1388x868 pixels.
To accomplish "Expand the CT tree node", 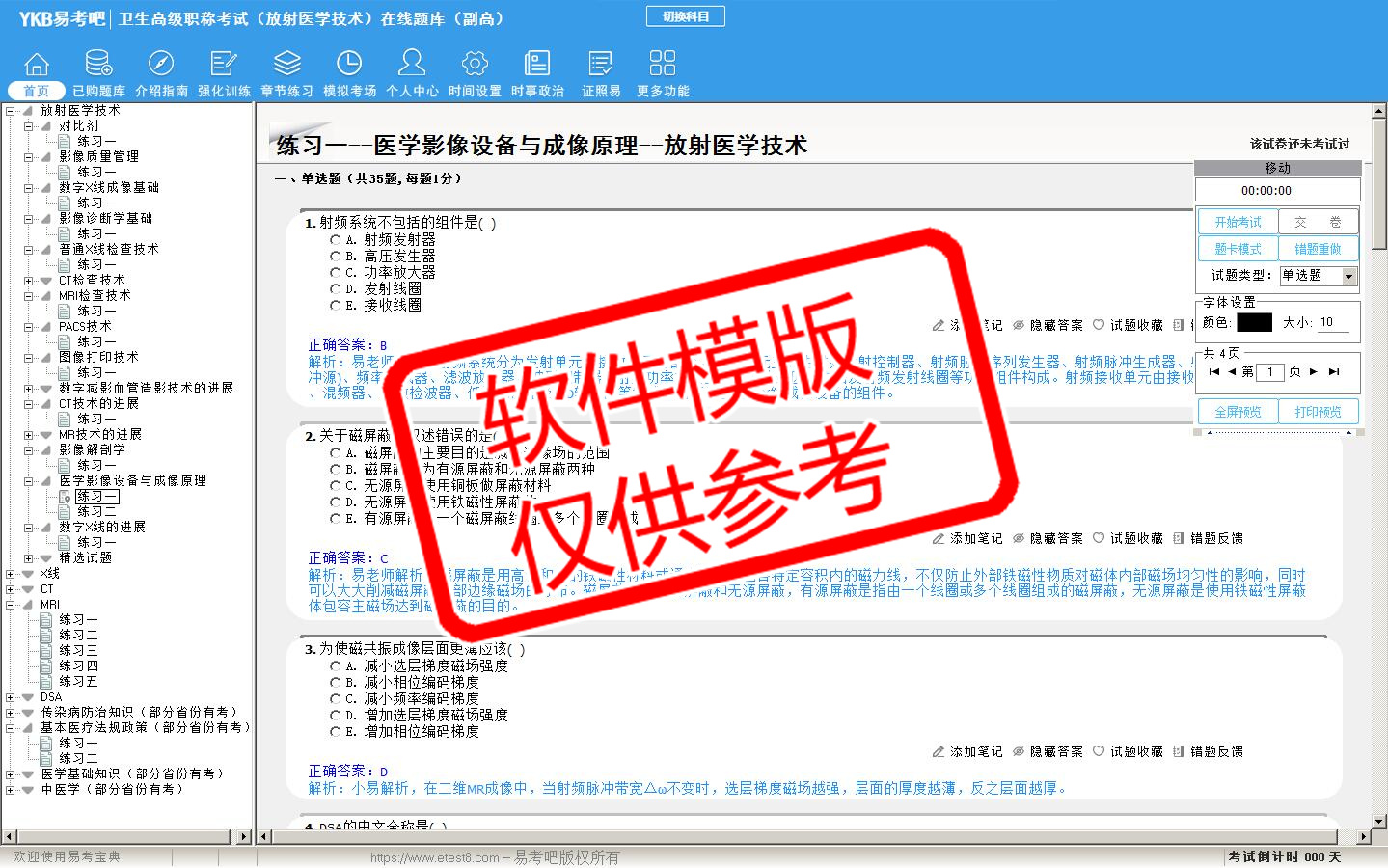I will (11, 589).
